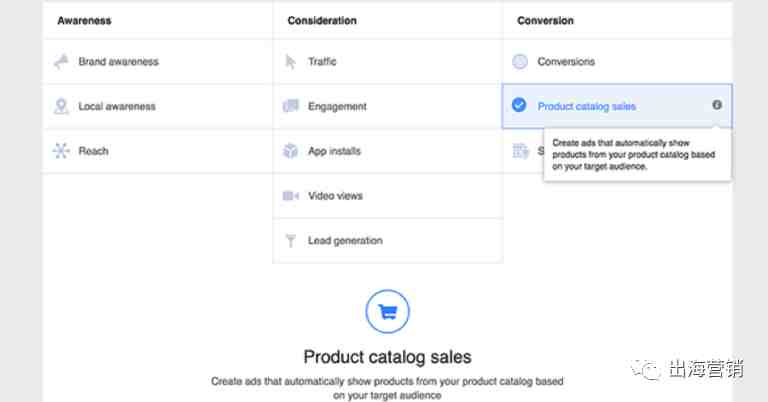The width and height of the screenshot is (768, 402).
Task: Choose the Engagement icon
Action: click(290, 106)
